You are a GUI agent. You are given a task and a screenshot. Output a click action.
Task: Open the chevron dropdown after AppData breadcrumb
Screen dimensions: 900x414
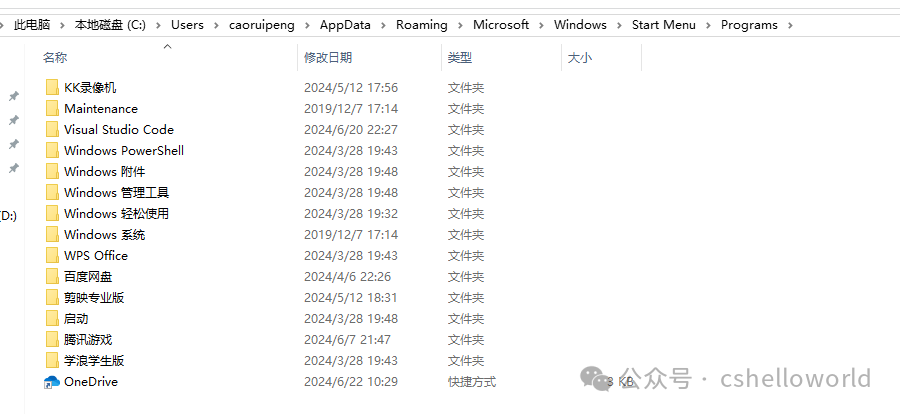tap(382, 25)
